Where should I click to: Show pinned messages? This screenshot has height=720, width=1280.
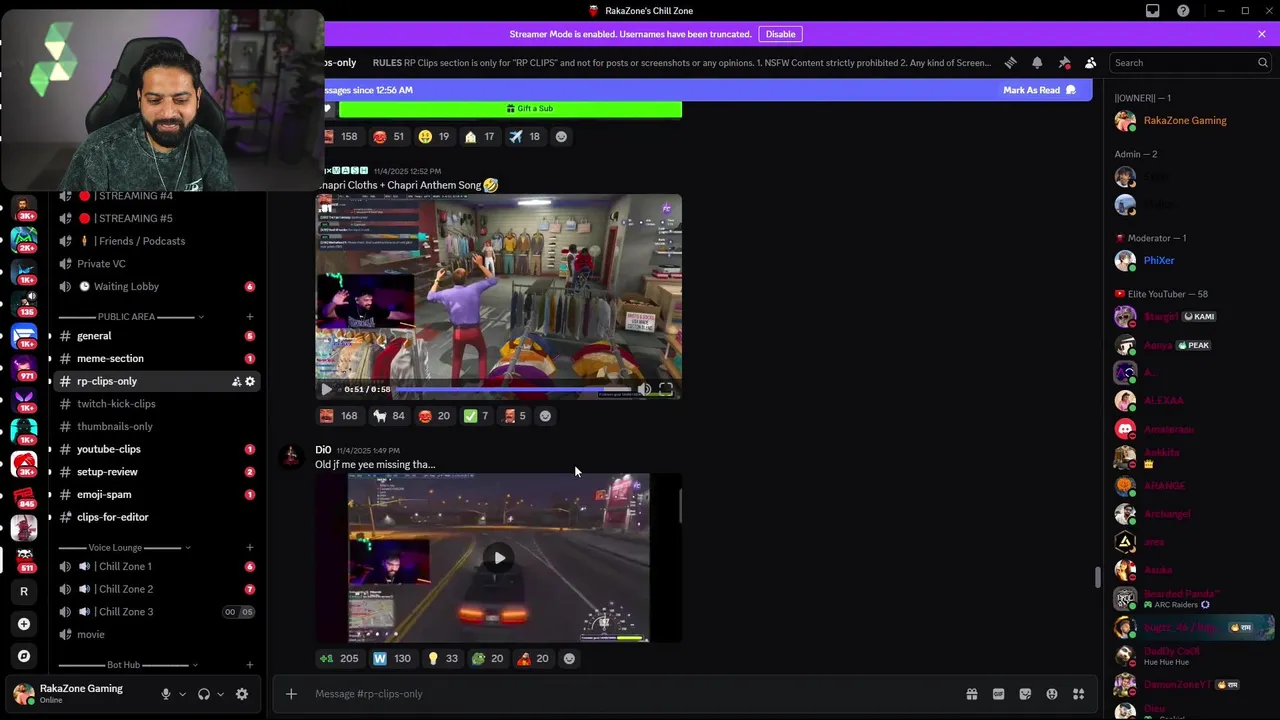click(1064, 62)
